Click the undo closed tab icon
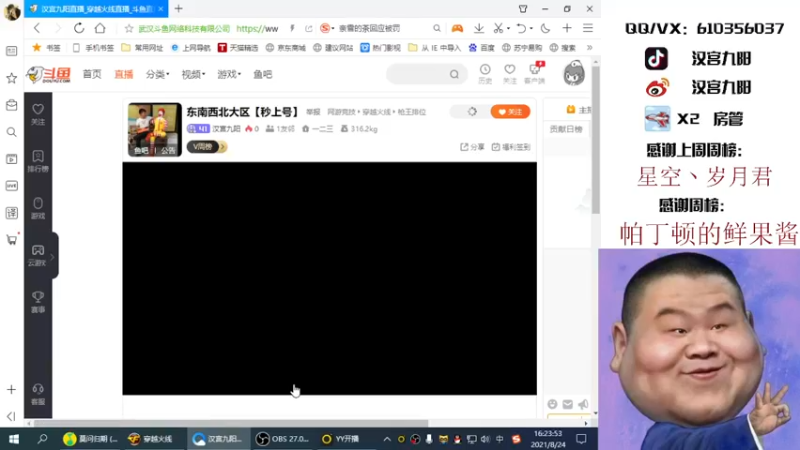The image size is (800, 450). [x=521, y=28]
